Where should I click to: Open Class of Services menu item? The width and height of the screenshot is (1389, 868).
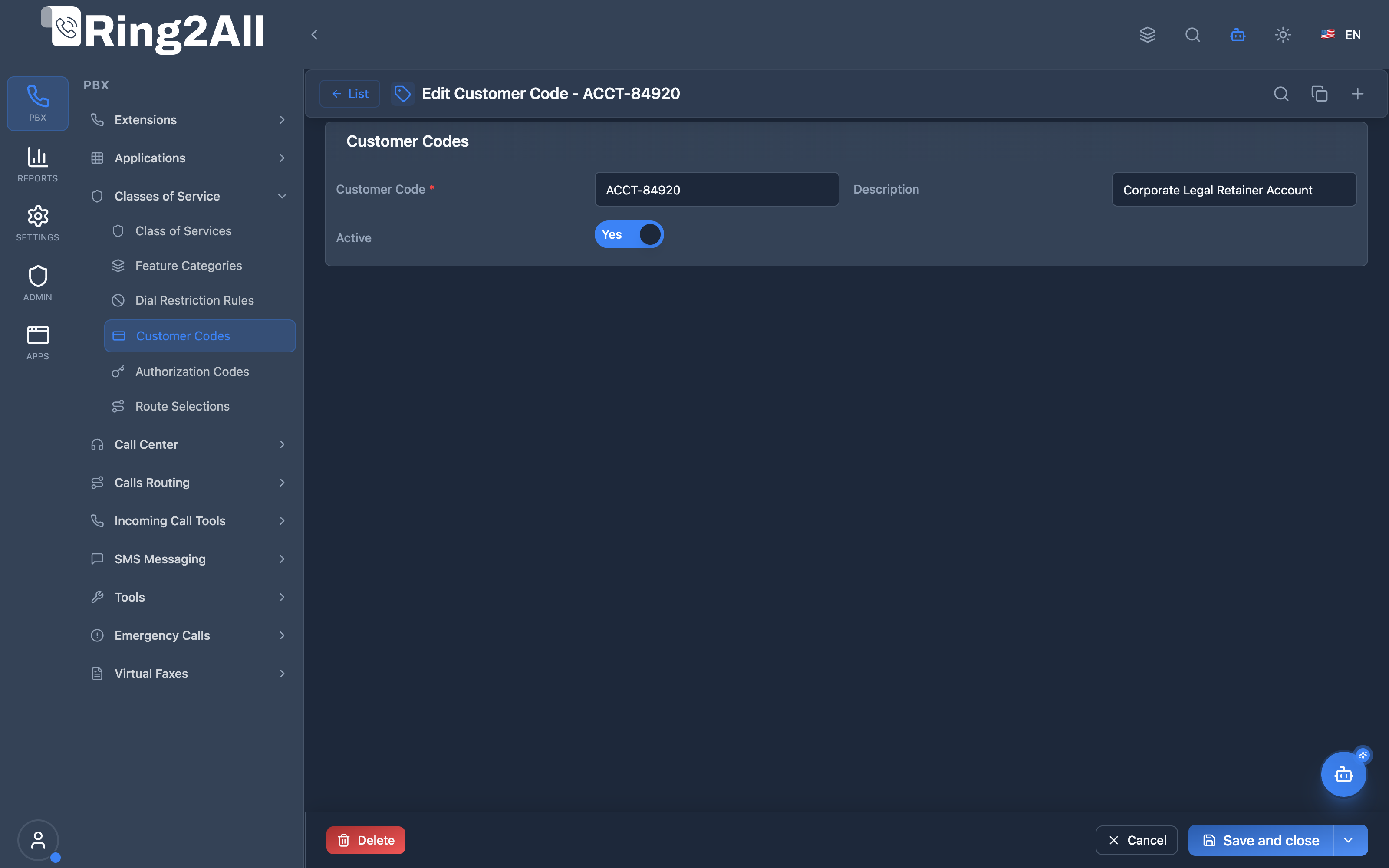pos(200,231)
